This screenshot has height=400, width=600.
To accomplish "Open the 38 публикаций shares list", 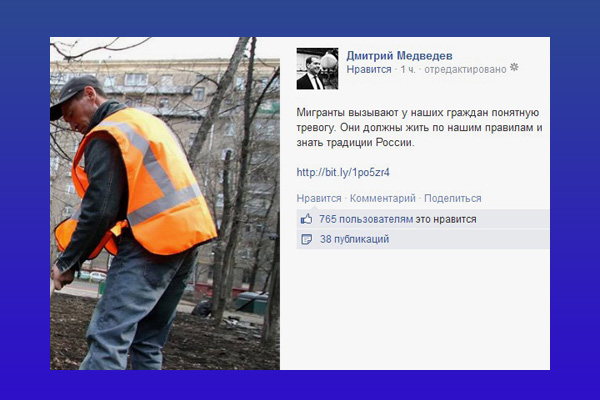I will [x=354, y=239].
